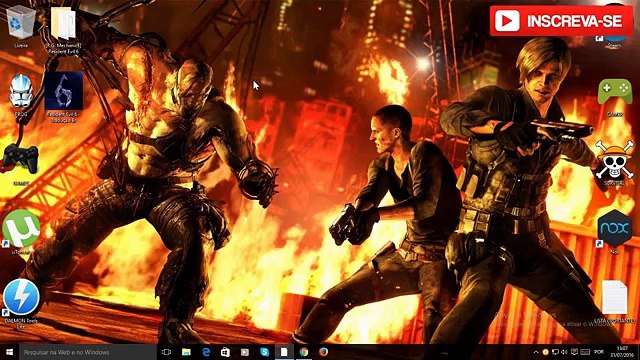The image size is (640, 360).
Task: Click the orange round tray icon
Action: [546, 352]
